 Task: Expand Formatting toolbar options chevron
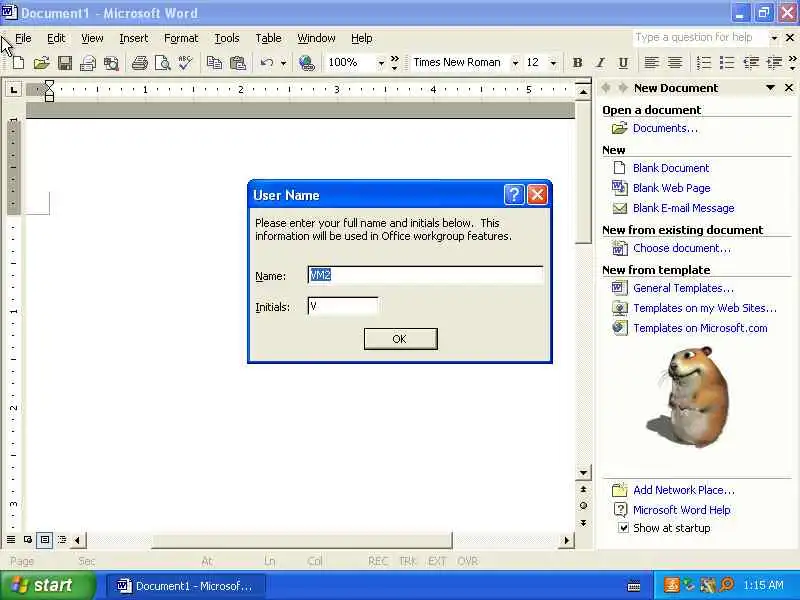[792, 63]
